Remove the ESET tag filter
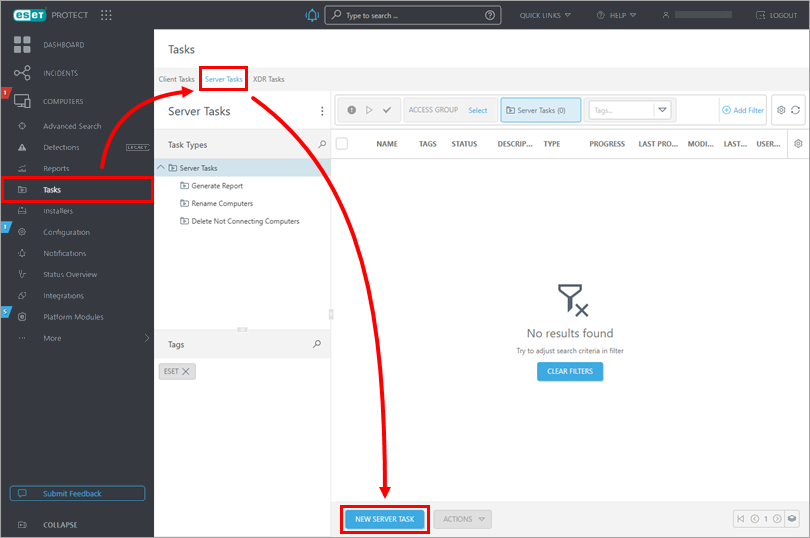 click(x=186, y=371)
